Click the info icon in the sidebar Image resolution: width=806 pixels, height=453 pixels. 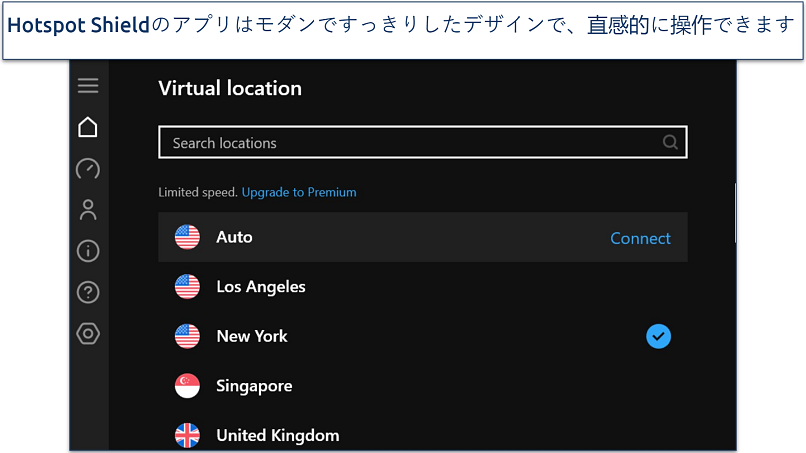88,251
